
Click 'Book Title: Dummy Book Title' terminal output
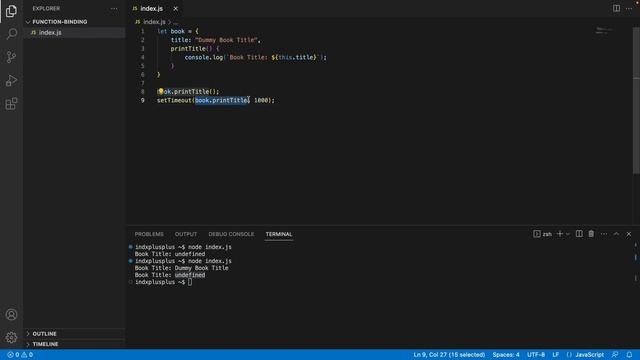point(181,268)
